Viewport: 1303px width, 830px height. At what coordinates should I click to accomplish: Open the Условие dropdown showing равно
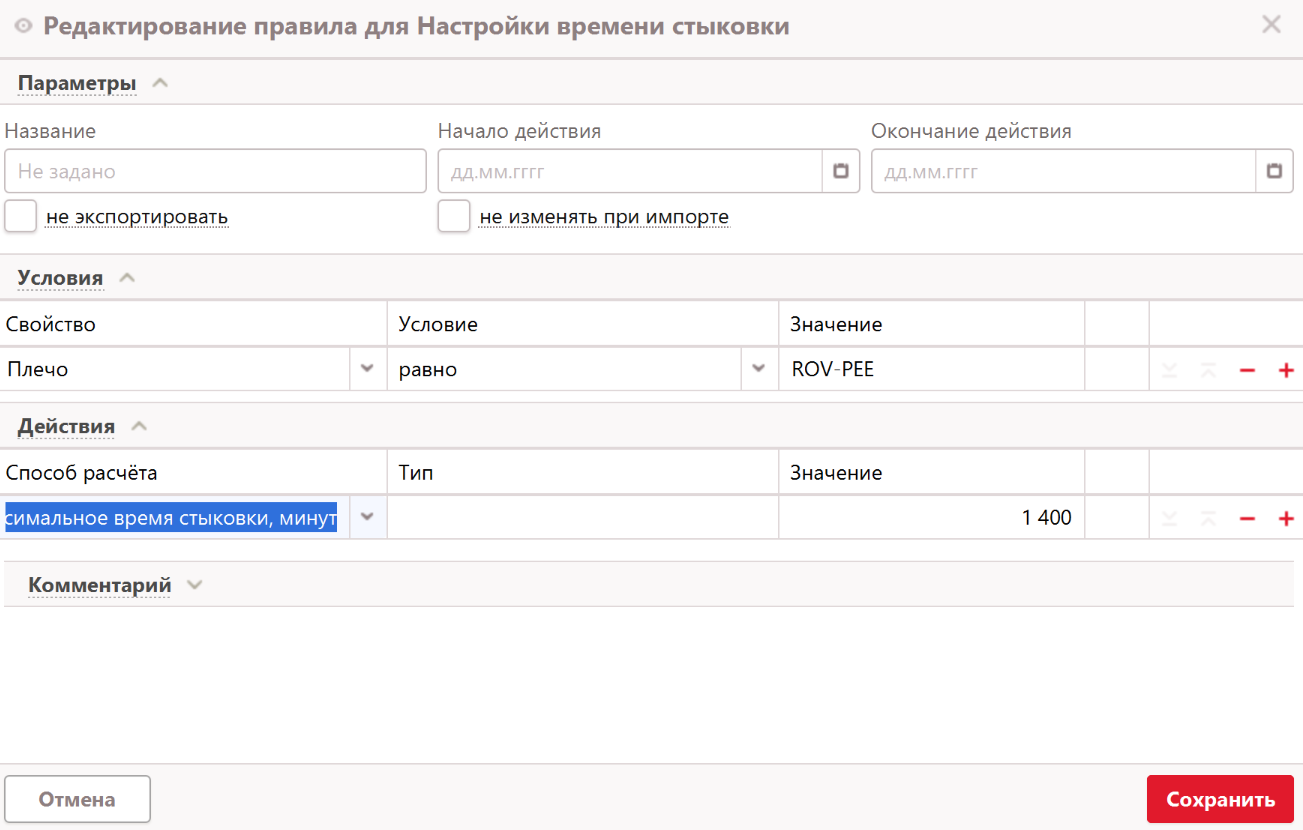click(759, 369)
